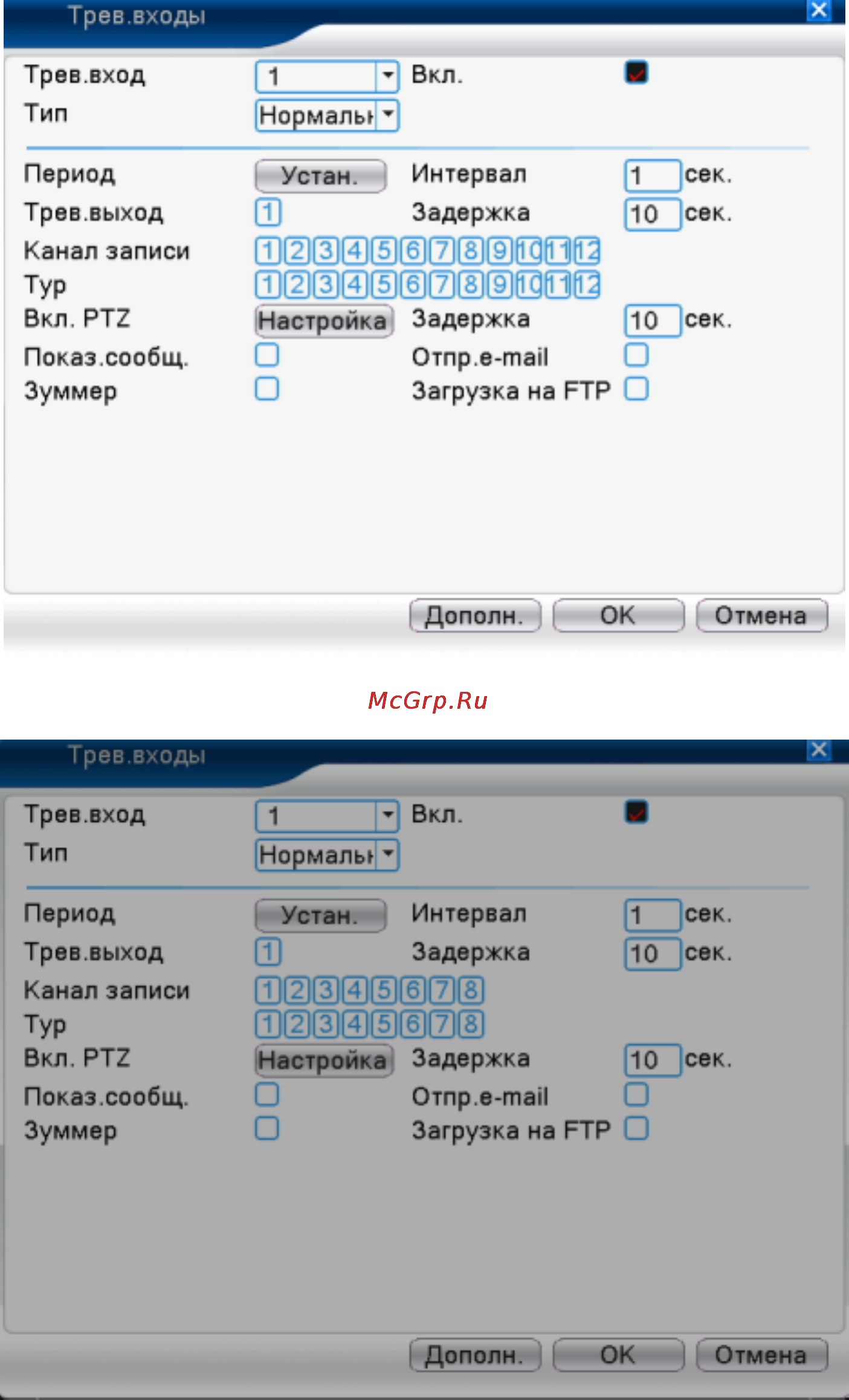The width and height of the screenshot is (849, 1400).
Task: Open the Тип Нормальн dropdown in the bottom dialog
Action: (327, 855)
